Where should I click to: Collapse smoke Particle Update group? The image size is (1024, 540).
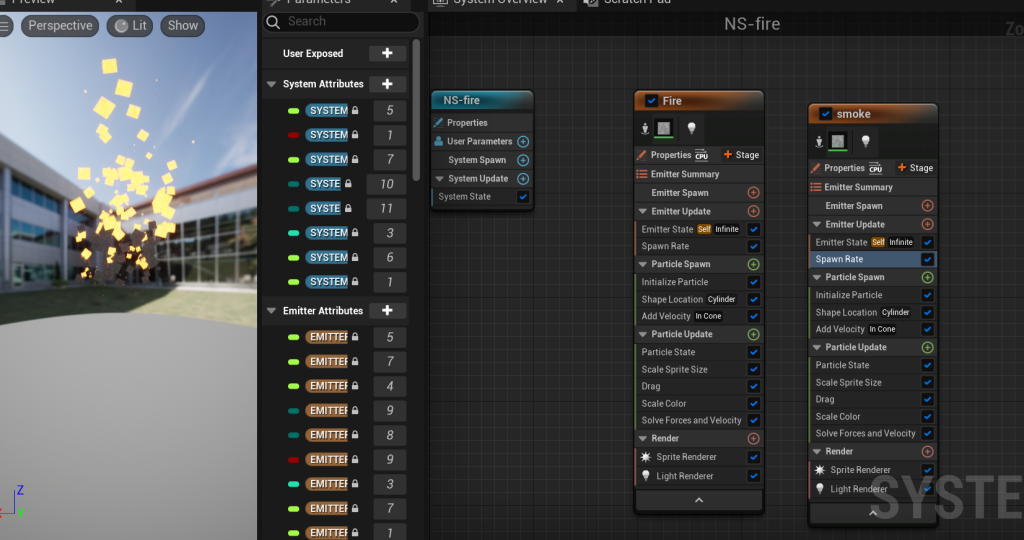tap(817, 347)
